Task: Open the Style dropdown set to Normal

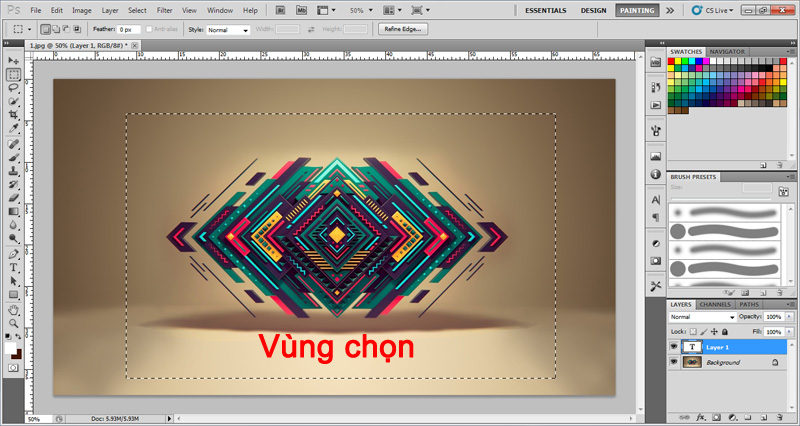Action: [x=228, y=30]
